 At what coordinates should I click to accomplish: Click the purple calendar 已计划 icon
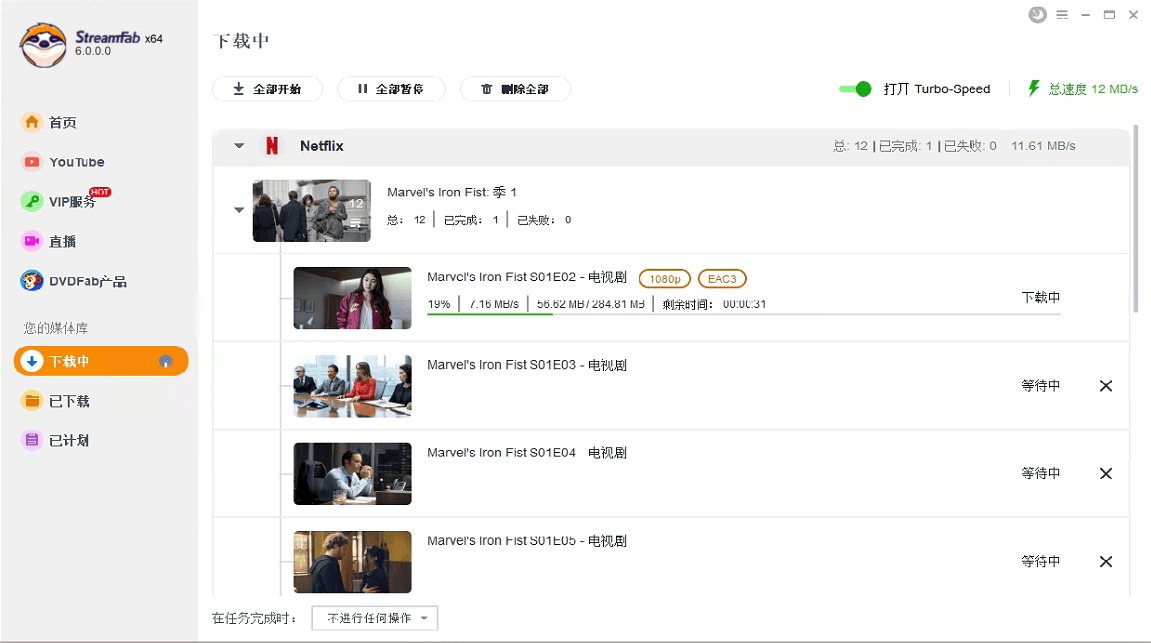click(32, 440)
